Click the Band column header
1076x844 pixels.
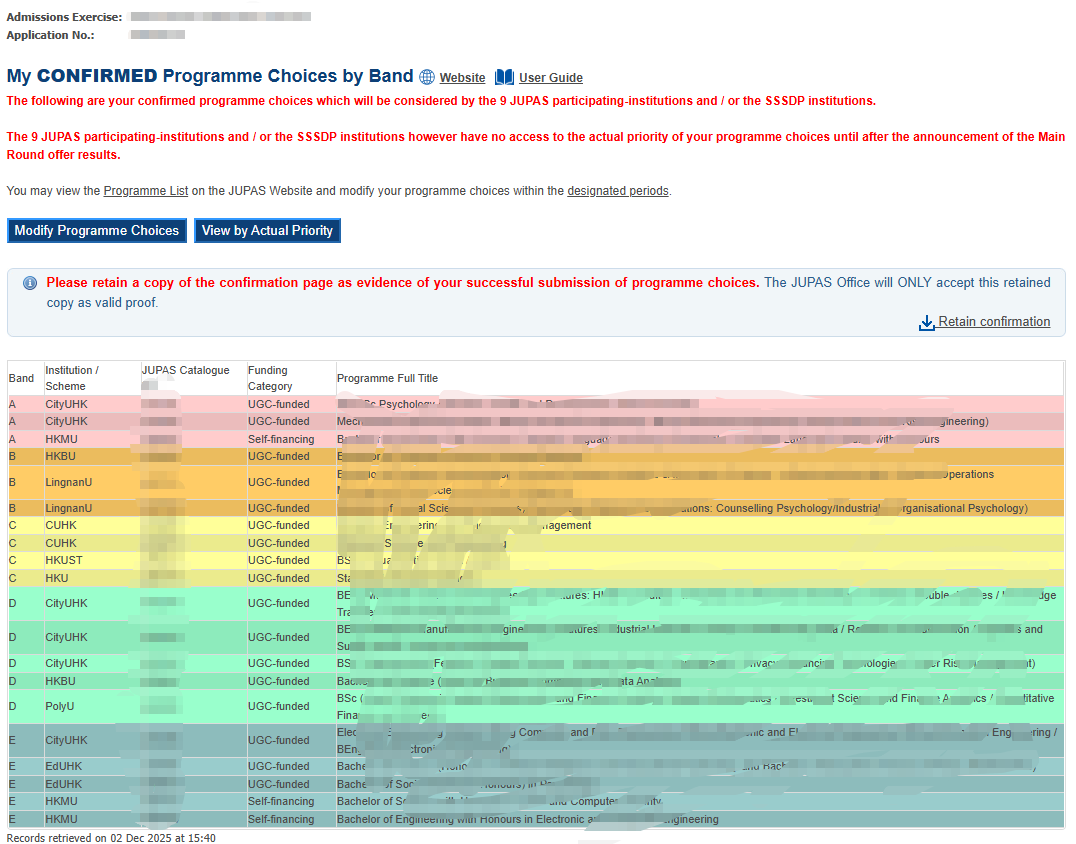pos(21,378)
